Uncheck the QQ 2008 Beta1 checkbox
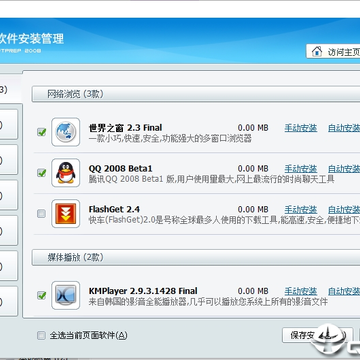Image resolution: width=360 pixels, height=360 pixels. [41, 173]
